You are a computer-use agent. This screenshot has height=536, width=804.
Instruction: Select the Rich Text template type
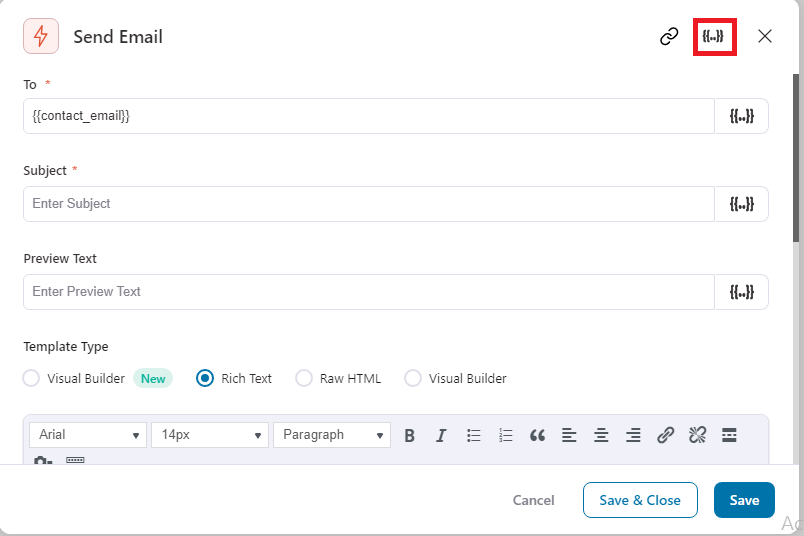coord(205,379)
